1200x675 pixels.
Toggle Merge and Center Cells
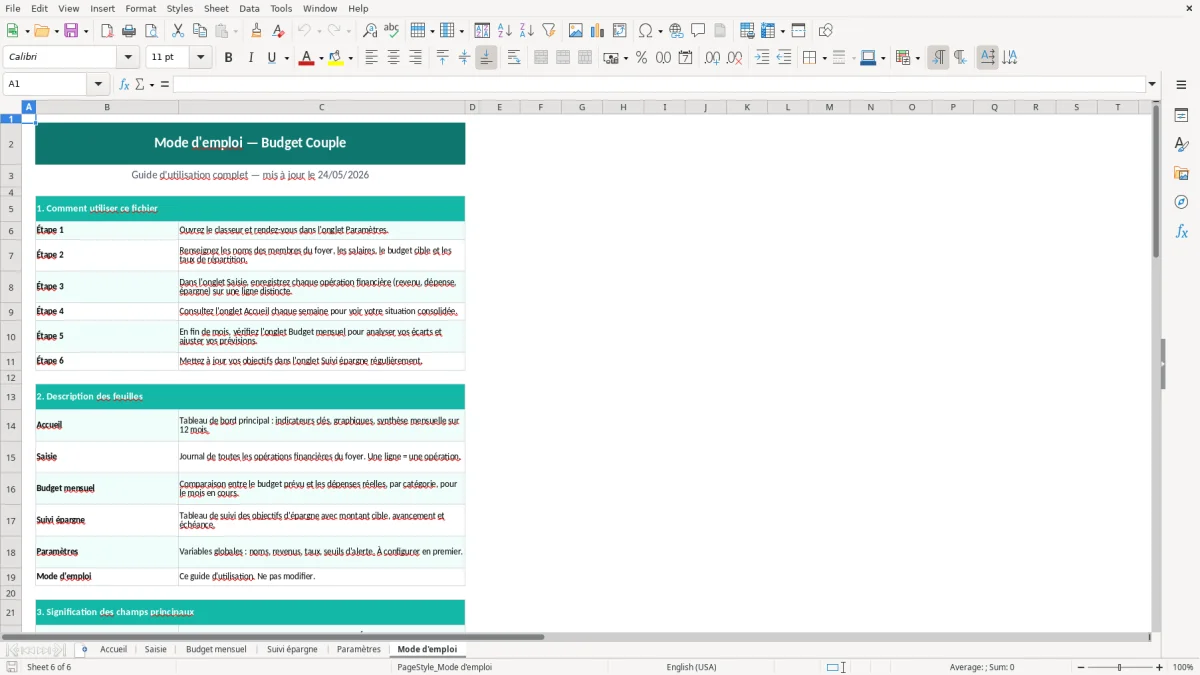541,58
